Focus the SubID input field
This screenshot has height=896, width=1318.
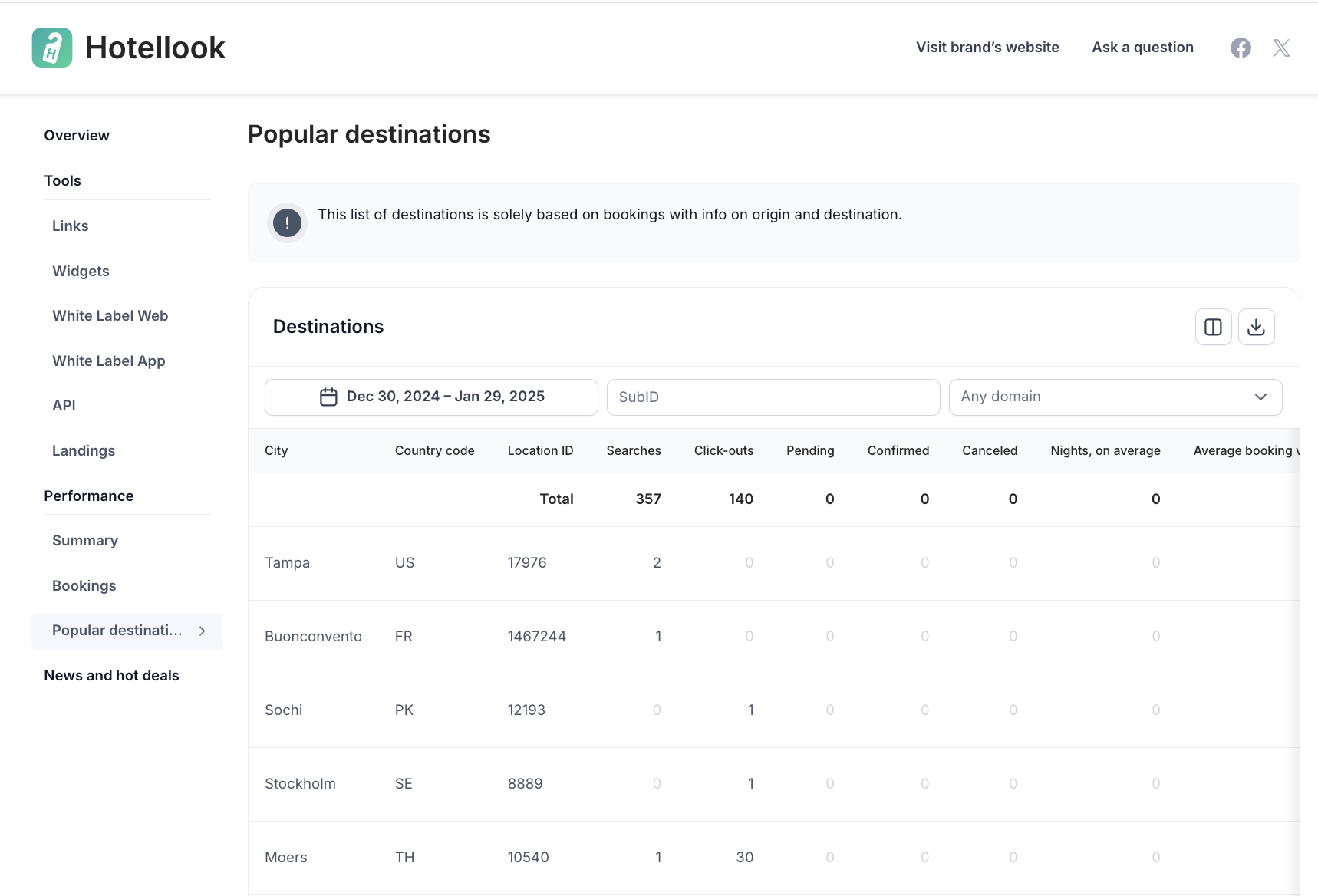tap(773, 397)
